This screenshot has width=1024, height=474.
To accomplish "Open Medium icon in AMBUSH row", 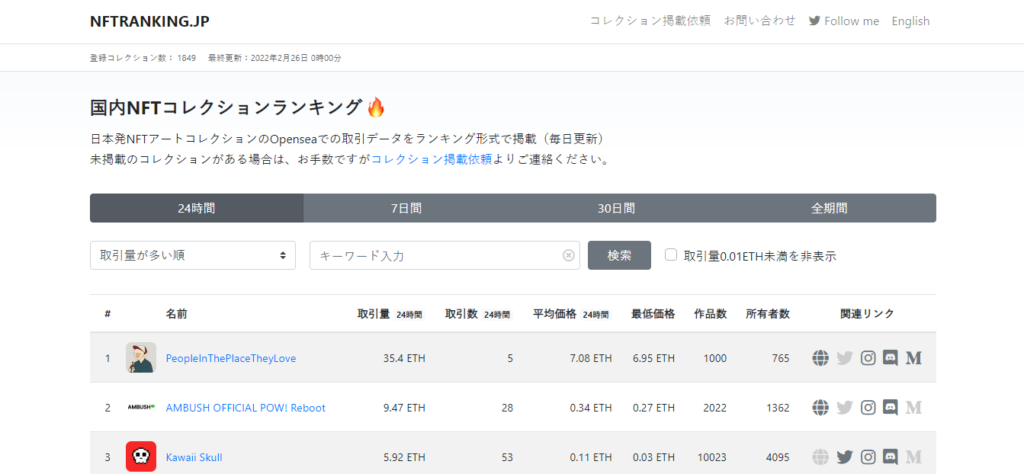I will pyautogui.click(x=914, y=407).
